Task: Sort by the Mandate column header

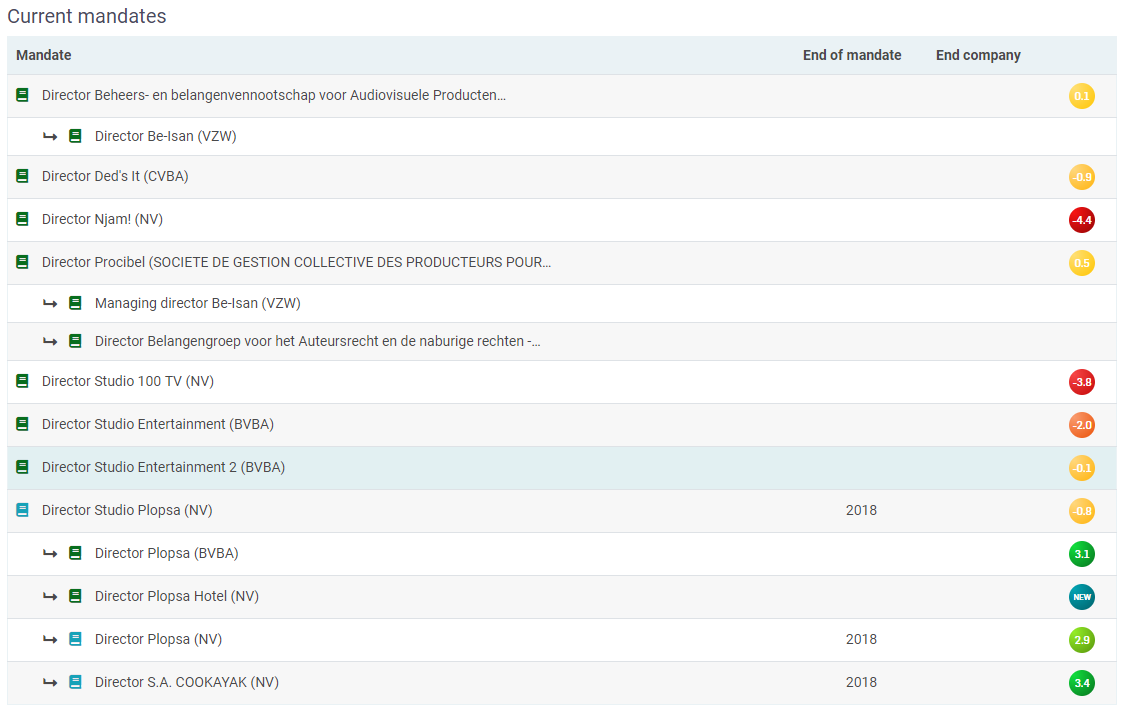Action: (x=44, y=55)
